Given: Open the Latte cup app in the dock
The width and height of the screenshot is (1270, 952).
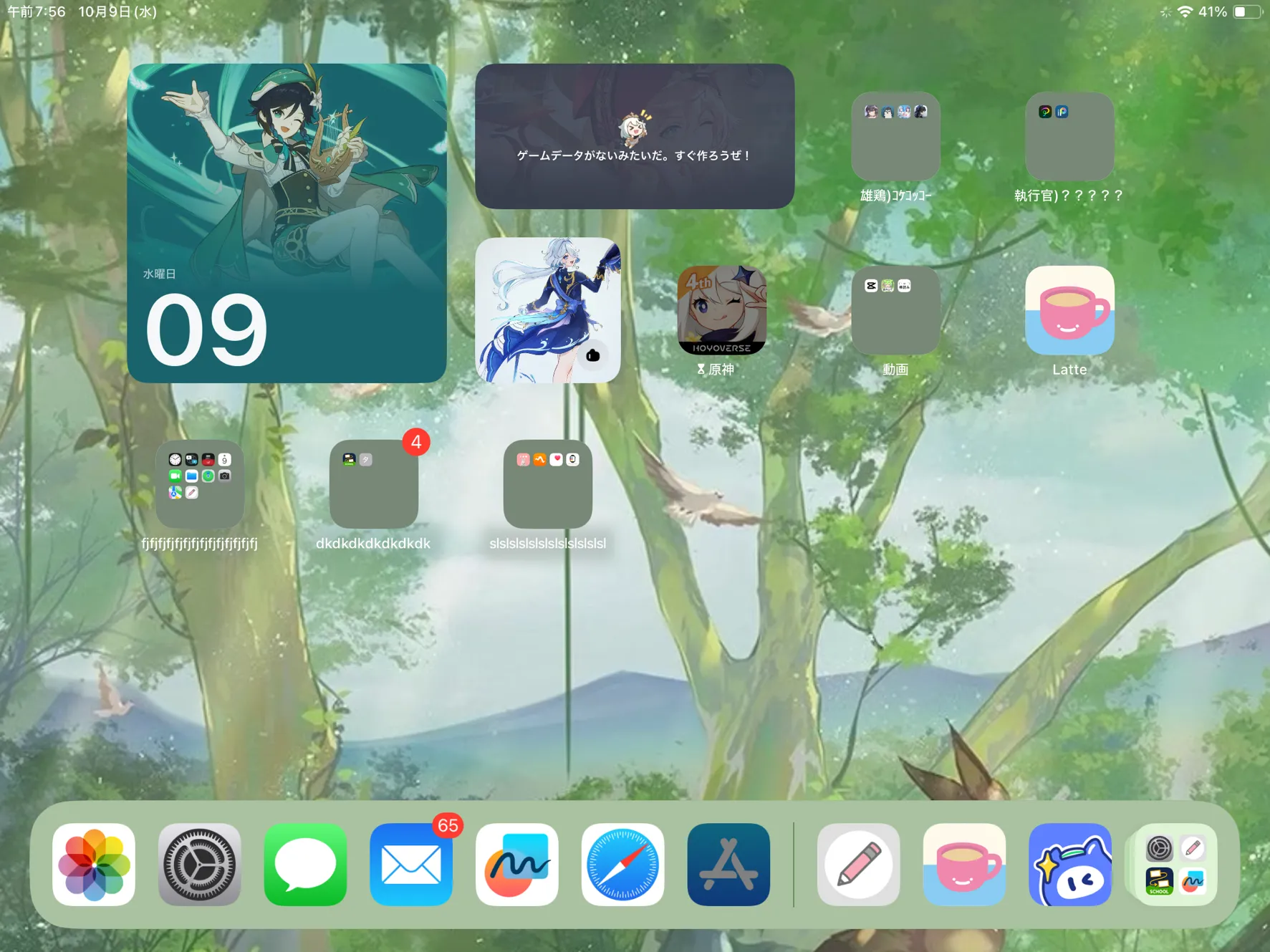Looking at the screenshot, I should pos(964,864).
